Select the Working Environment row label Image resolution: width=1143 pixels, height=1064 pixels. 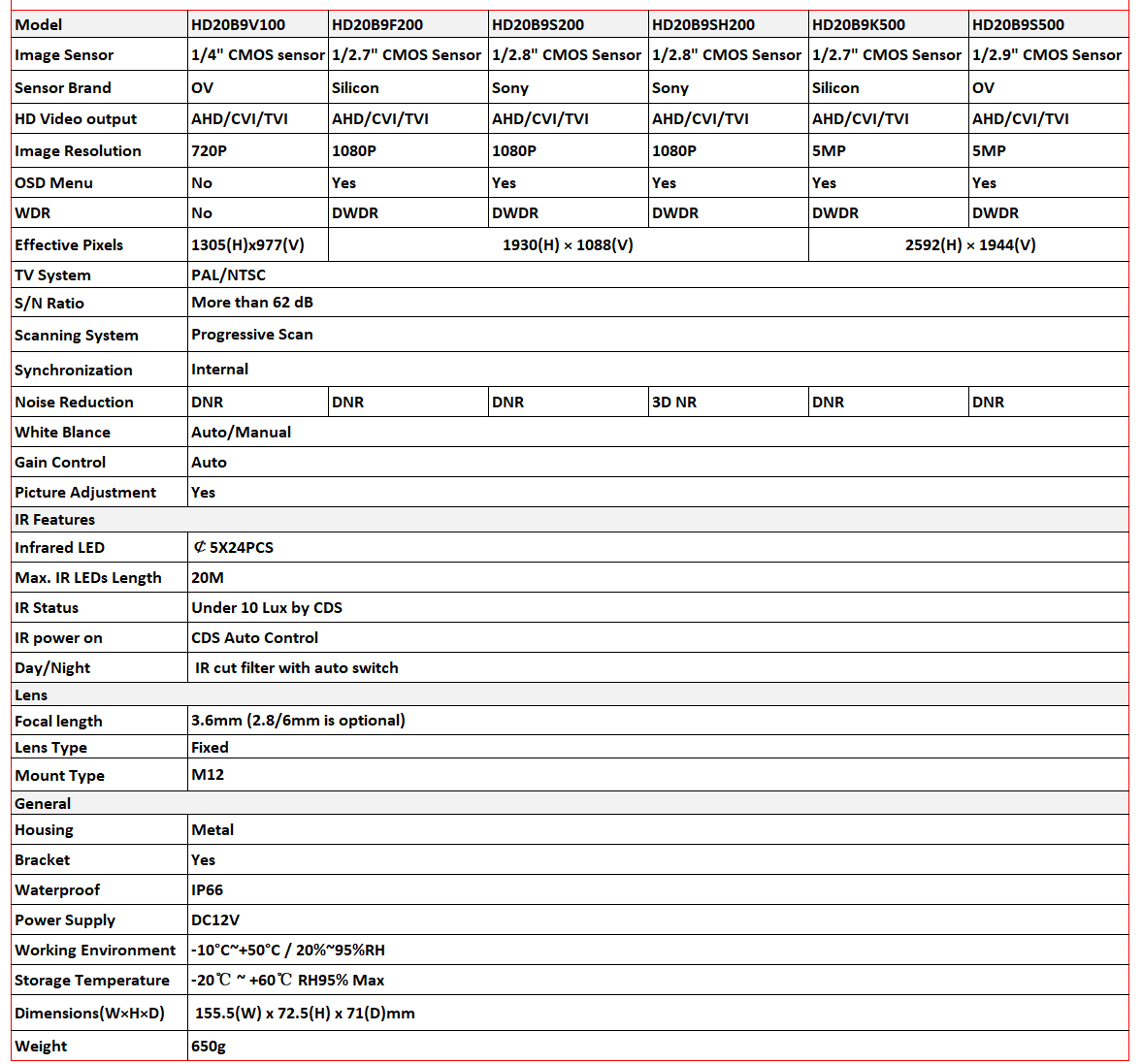coord(95,951)
